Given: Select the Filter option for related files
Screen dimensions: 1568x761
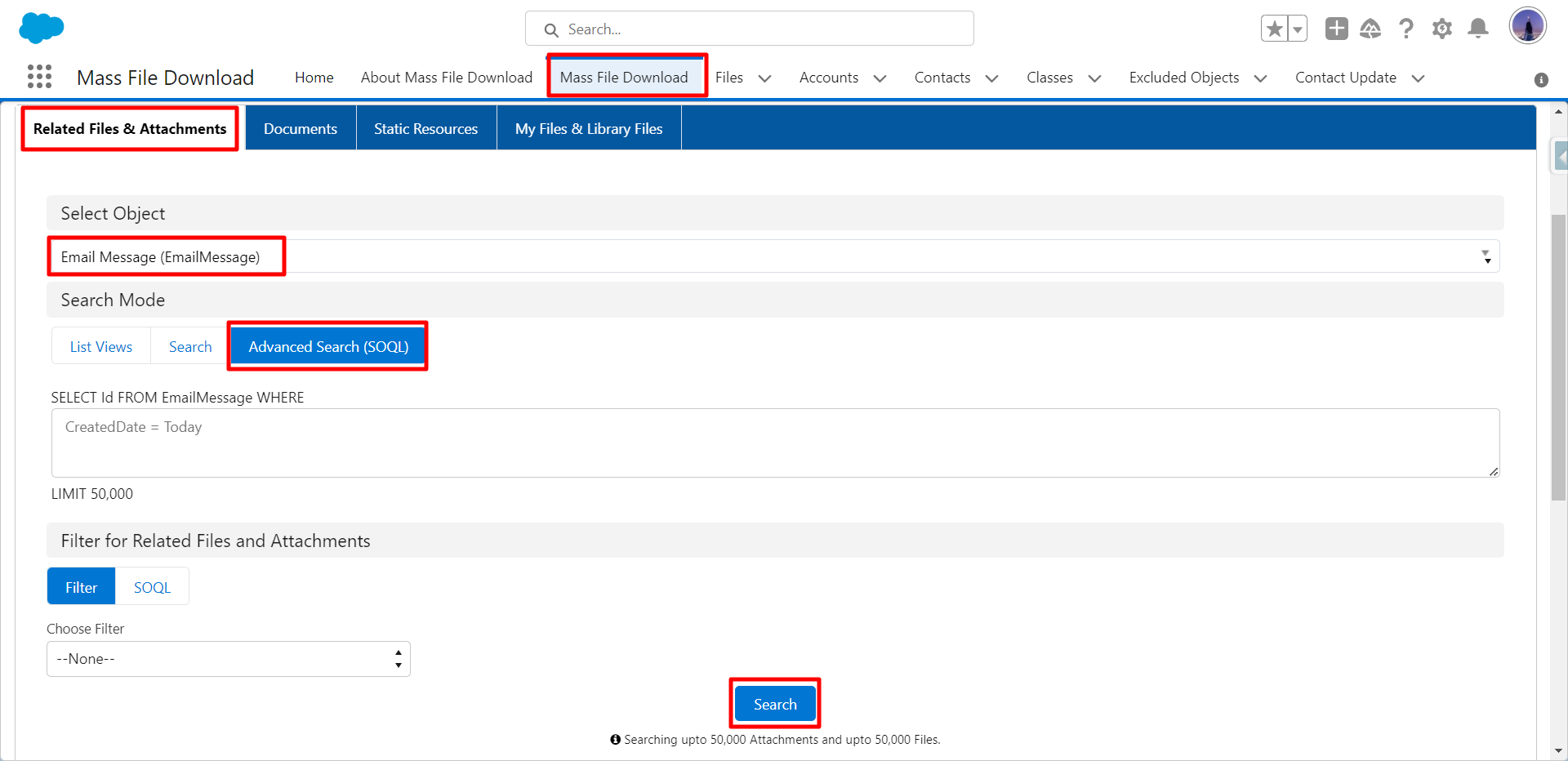Looking at the screenshot, I should 81,587.
